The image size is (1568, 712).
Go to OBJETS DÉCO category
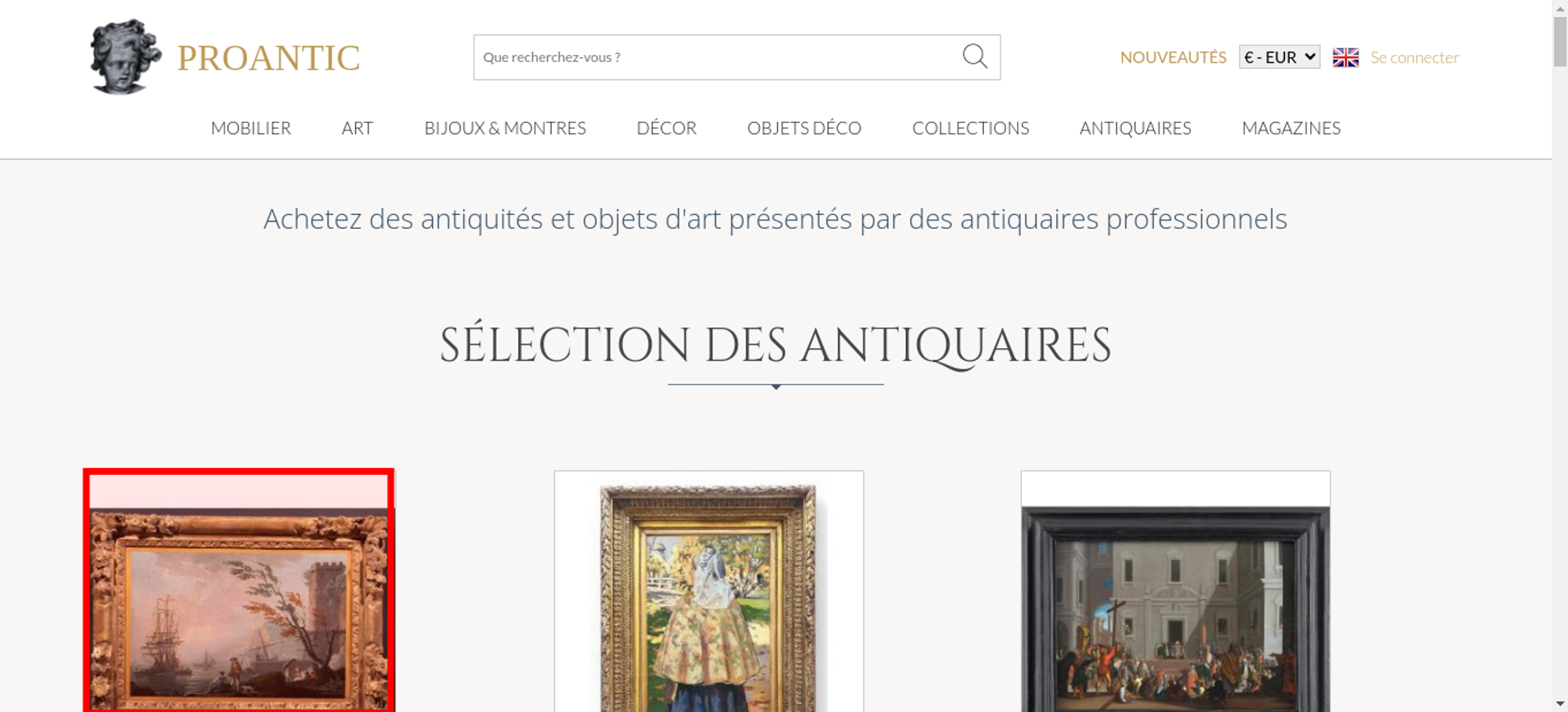click(804, 128)
